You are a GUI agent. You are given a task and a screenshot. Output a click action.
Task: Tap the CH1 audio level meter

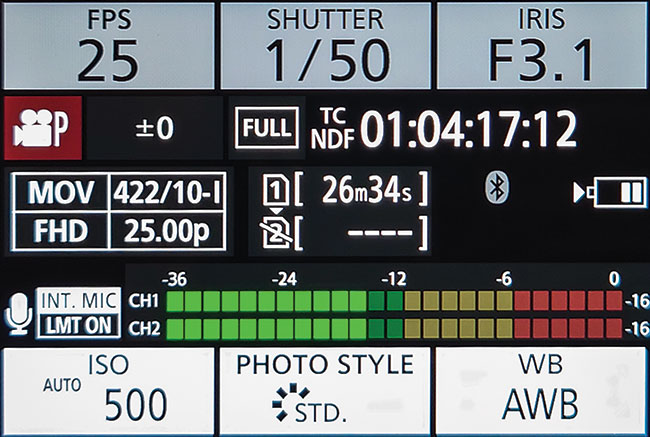394,301
